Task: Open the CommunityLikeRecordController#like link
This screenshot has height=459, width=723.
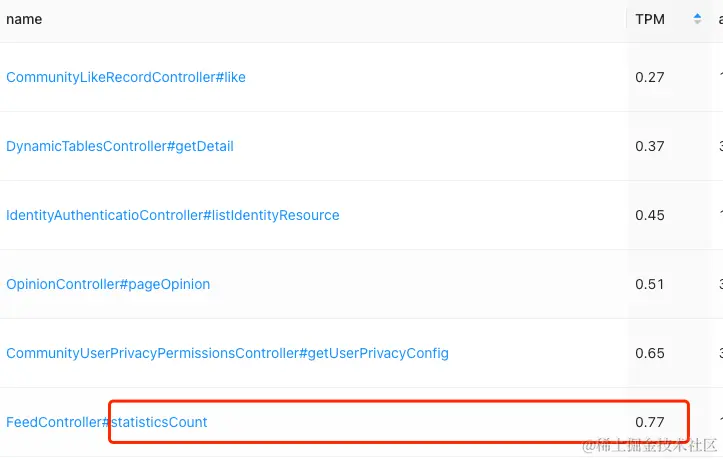Action: pos(126,77)
